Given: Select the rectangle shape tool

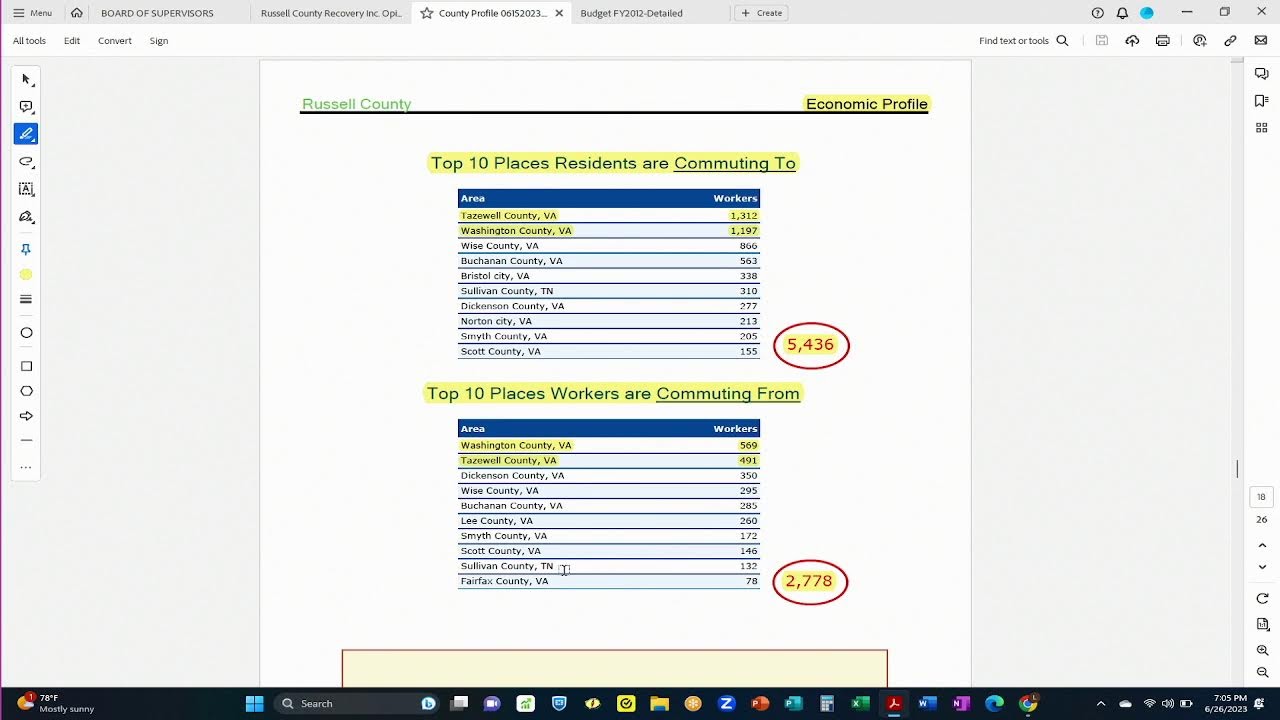Looking at the screenshot, I should [26, 366].
